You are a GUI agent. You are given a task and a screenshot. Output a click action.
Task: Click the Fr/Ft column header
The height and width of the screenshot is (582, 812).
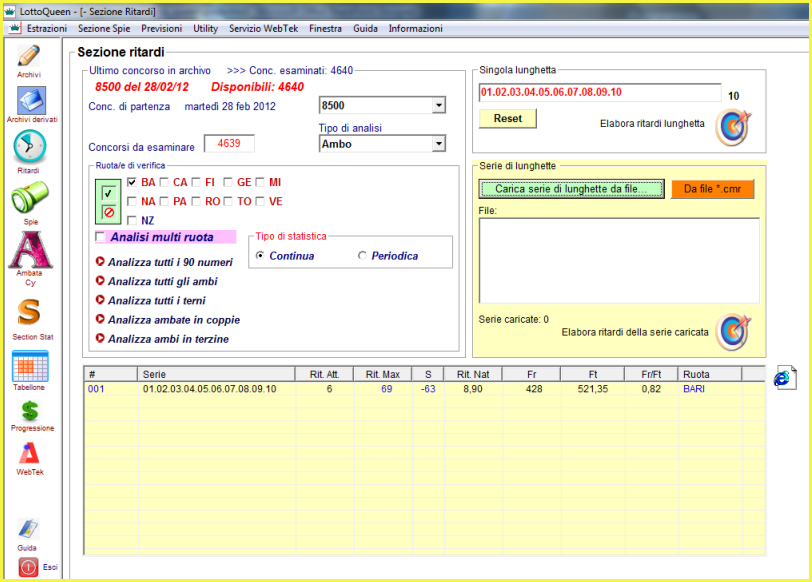coord(651,374)
